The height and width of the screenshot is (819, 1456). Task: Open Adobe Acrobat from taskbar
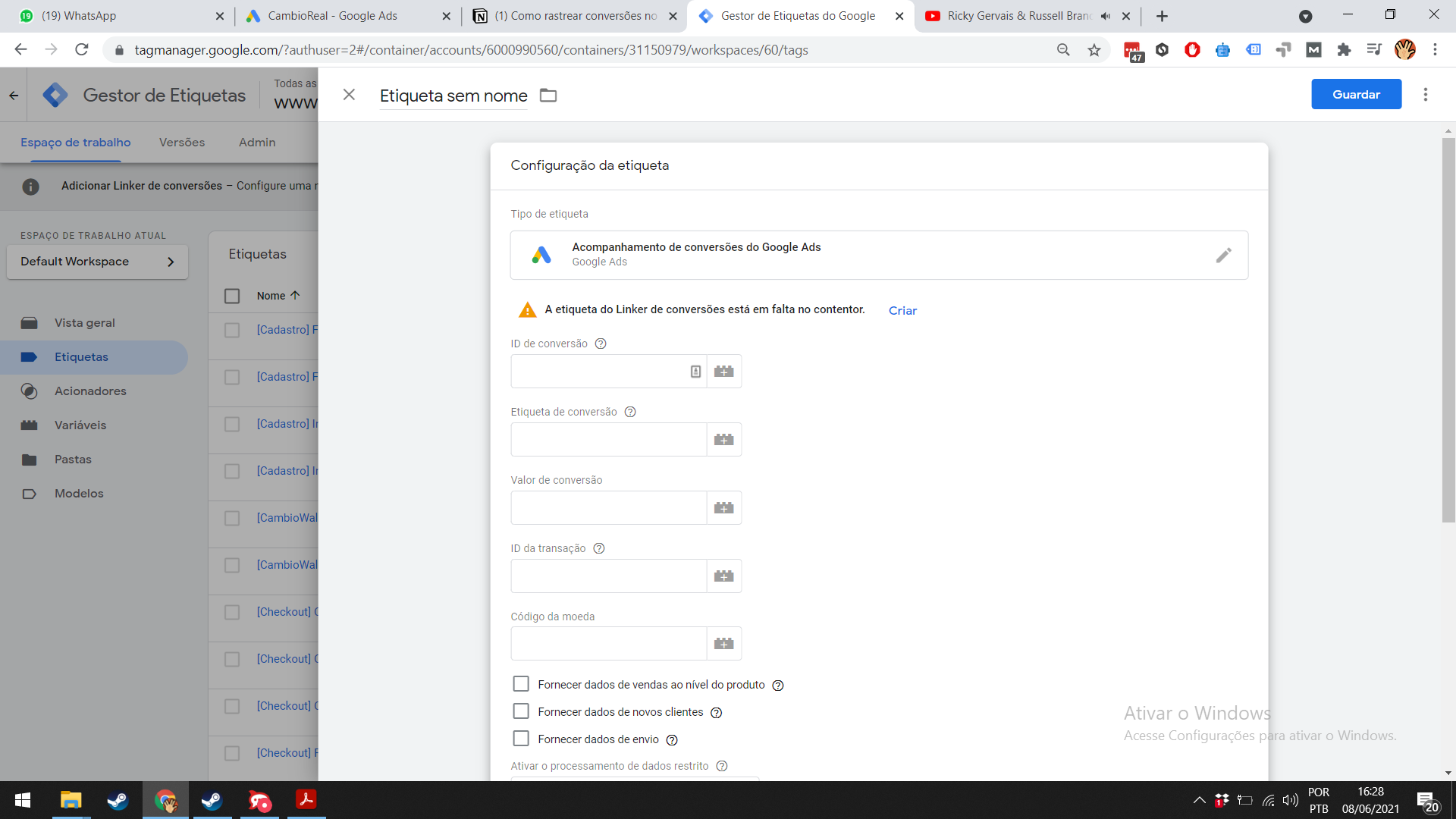pyautogui.click(x=306, y=801)
